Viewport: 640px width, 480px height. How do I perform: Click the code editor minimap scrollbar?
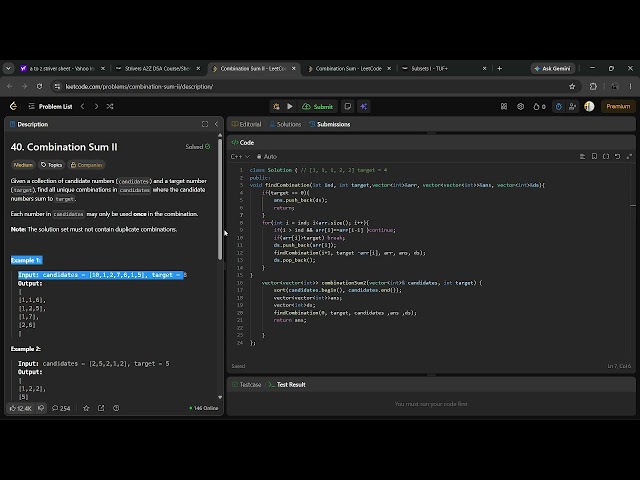(x=633, y=261)
